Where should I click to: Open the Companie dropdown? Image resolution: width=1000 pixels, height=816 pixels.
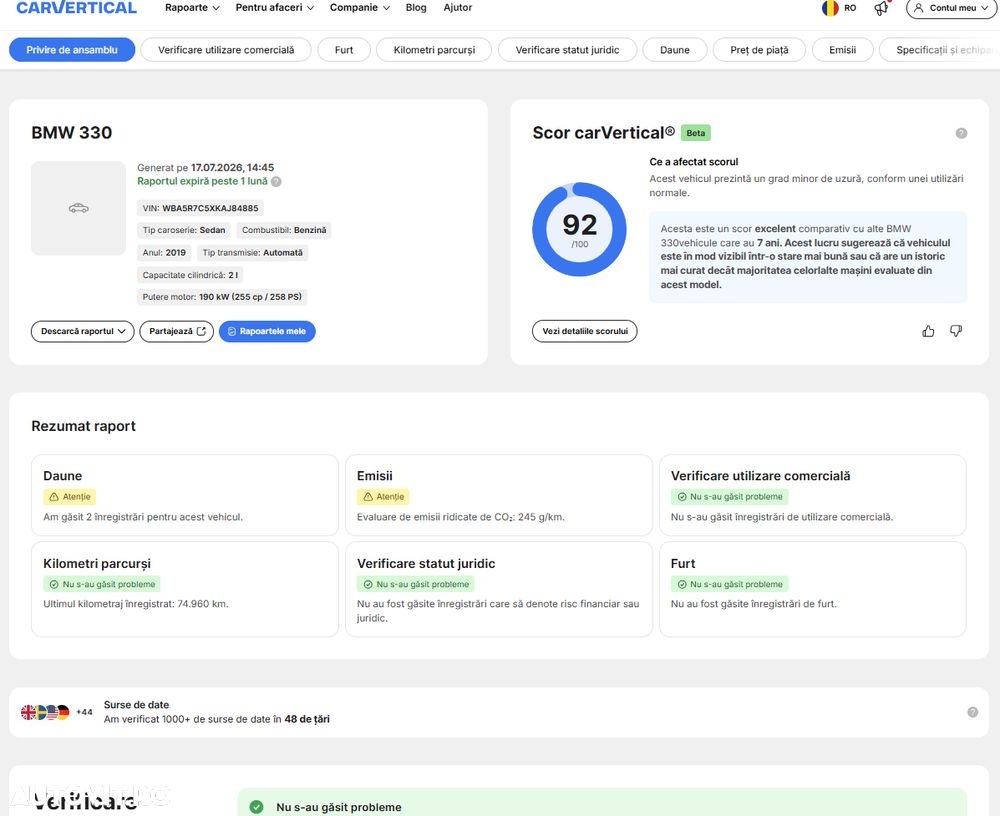point(360,8)
